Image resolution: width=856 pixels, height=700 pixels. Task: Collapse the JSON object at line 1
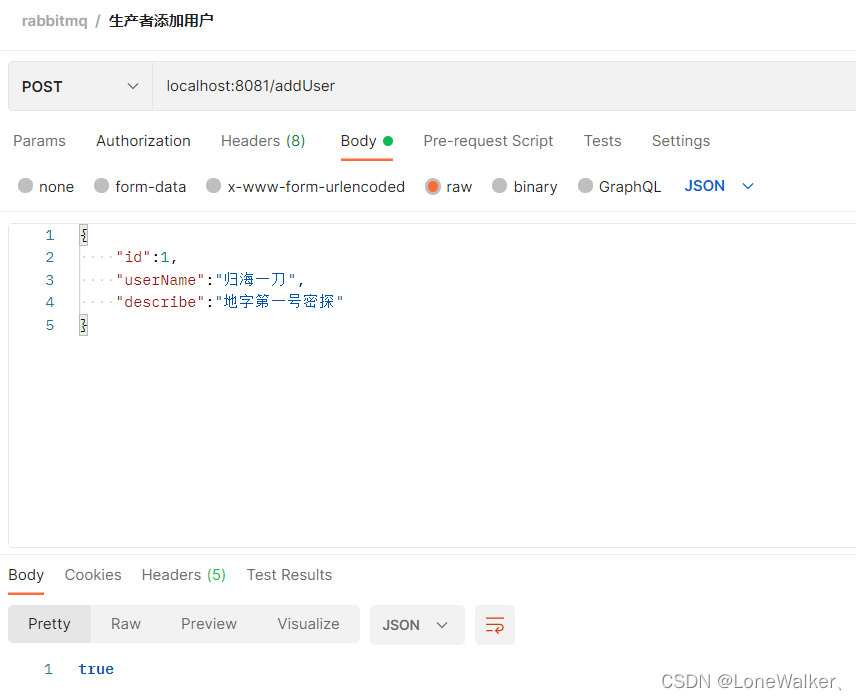(x=82, y=234)
